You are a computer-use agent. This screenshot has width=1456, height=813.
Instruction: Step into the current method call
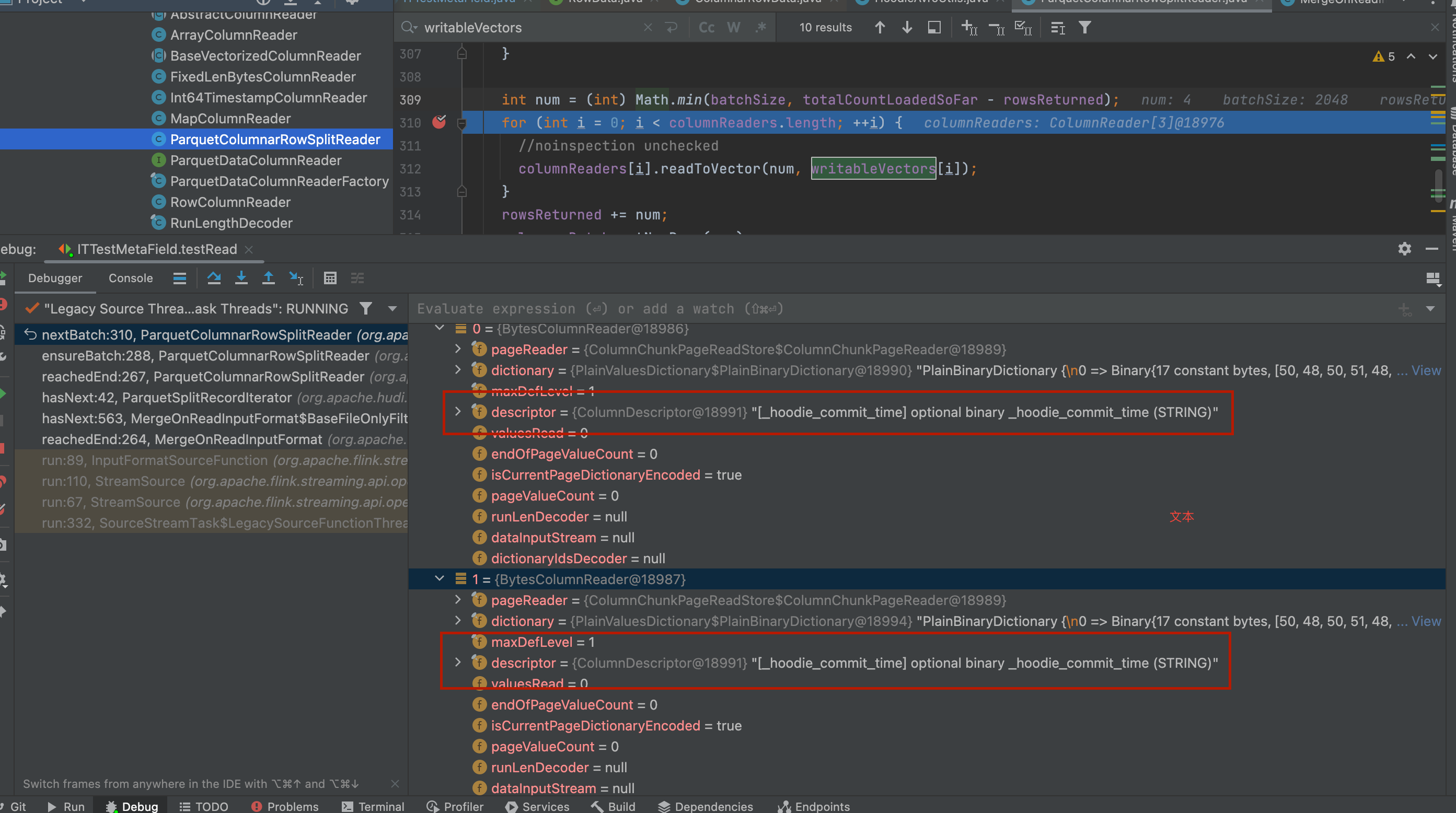click(x=241, y=278)
